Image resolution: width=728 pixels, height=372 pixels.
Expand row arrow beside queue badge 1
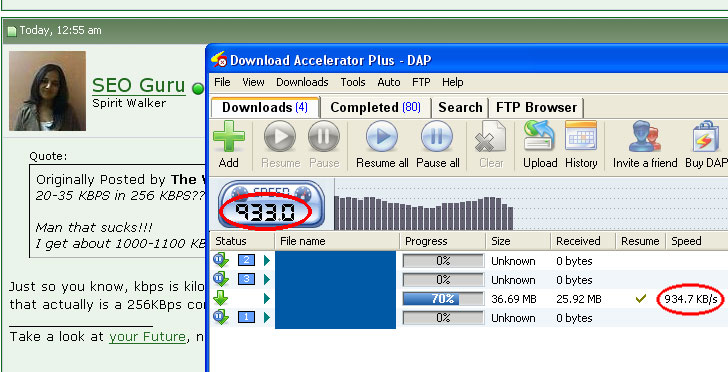point(267,318)
